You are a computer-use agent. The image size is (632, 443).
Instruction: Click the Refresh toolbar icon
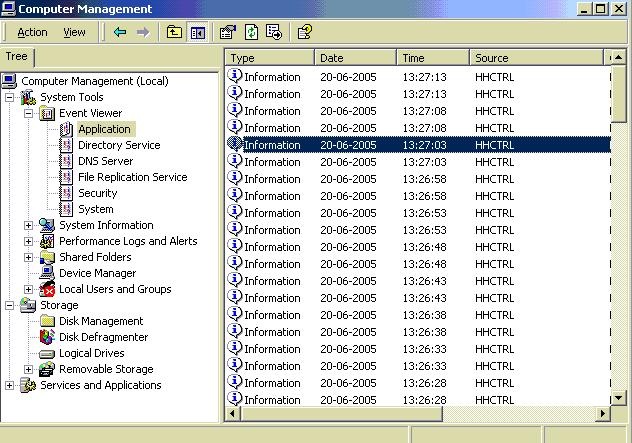click(251, 32)
